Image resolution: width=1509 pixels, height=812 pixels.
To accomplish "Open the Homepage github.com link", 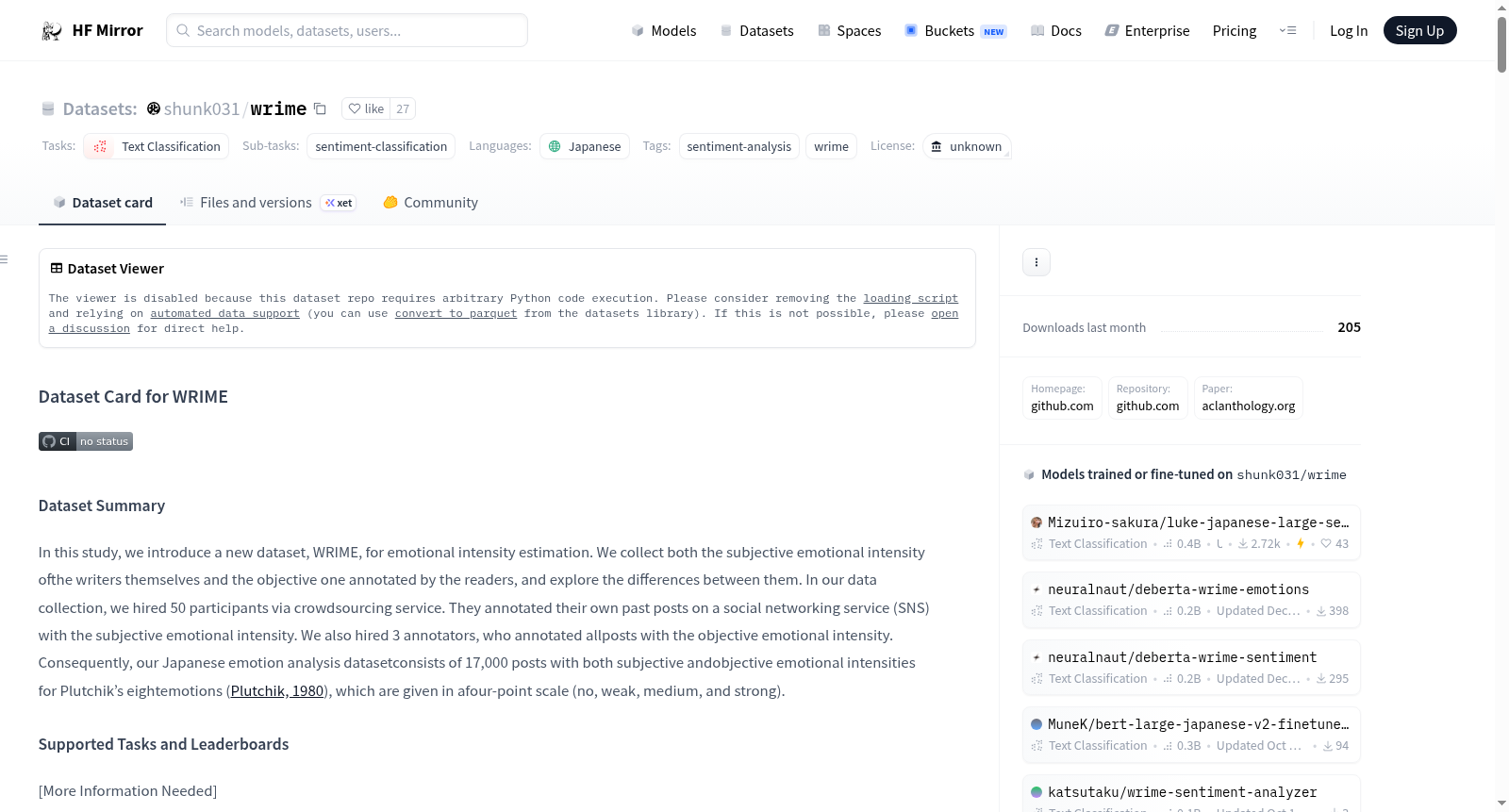I will (1062, 398).
